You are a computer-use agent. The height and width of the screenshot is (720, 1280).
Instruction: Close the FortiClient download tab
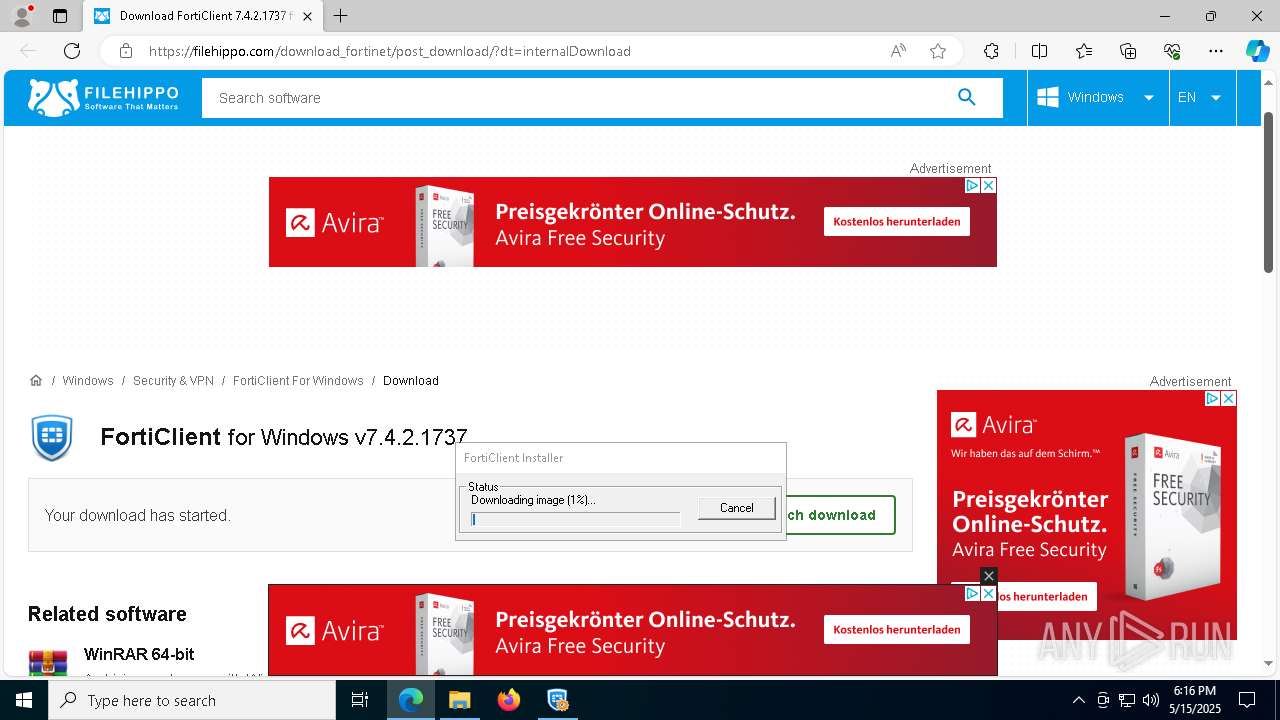(x=307, y=16)
